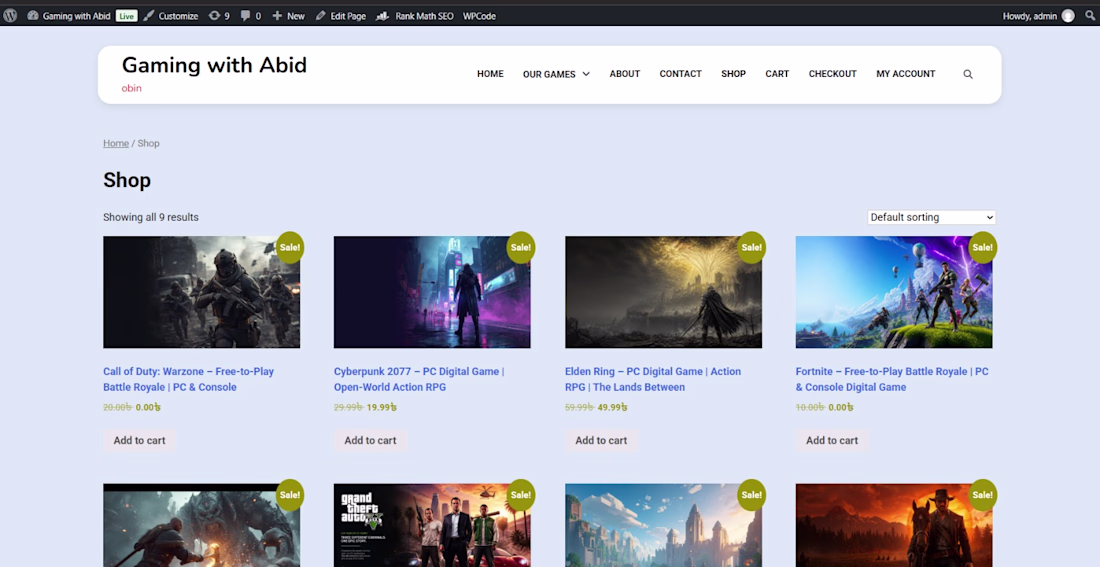
Task: Go to Home in navigation
Action: (490, 74)
